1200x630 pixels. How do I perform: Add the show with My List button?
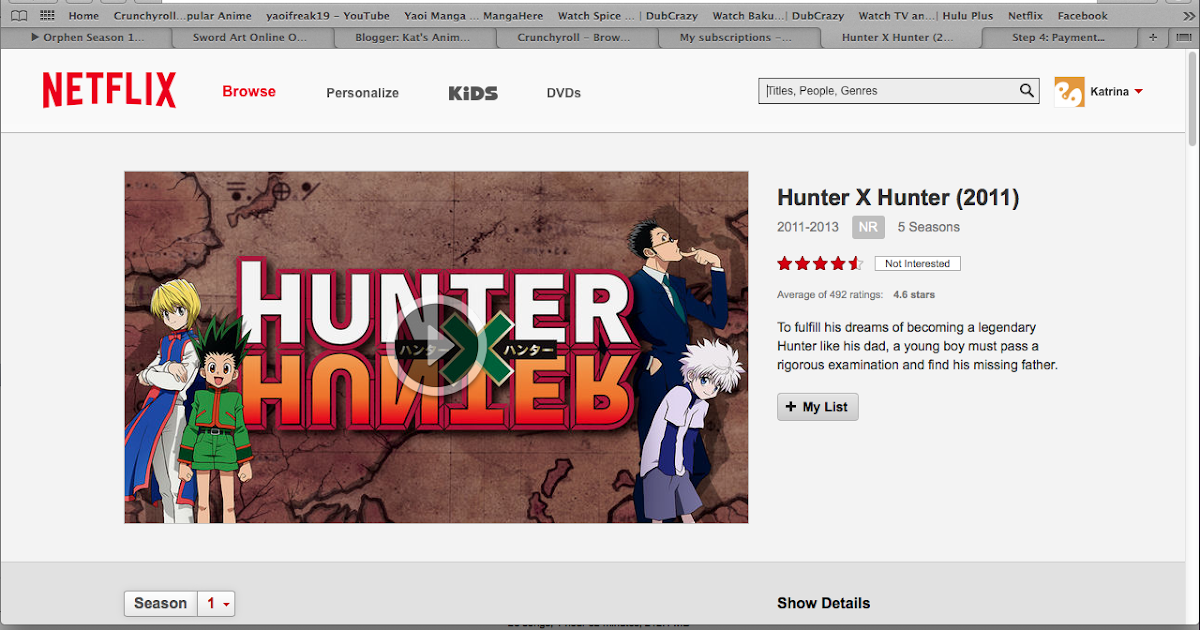pyautogui.click(x=818, y=407)
